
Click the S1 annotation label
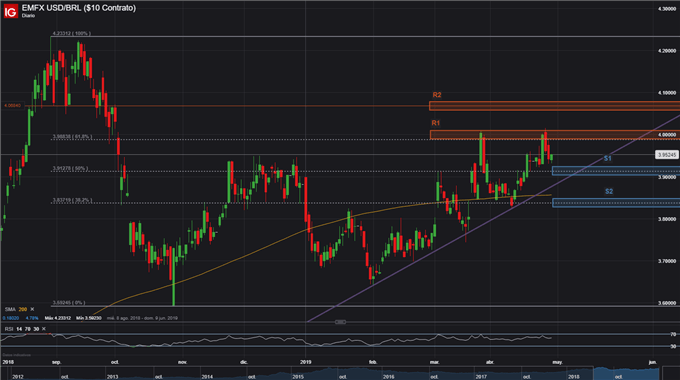[608, 159]
